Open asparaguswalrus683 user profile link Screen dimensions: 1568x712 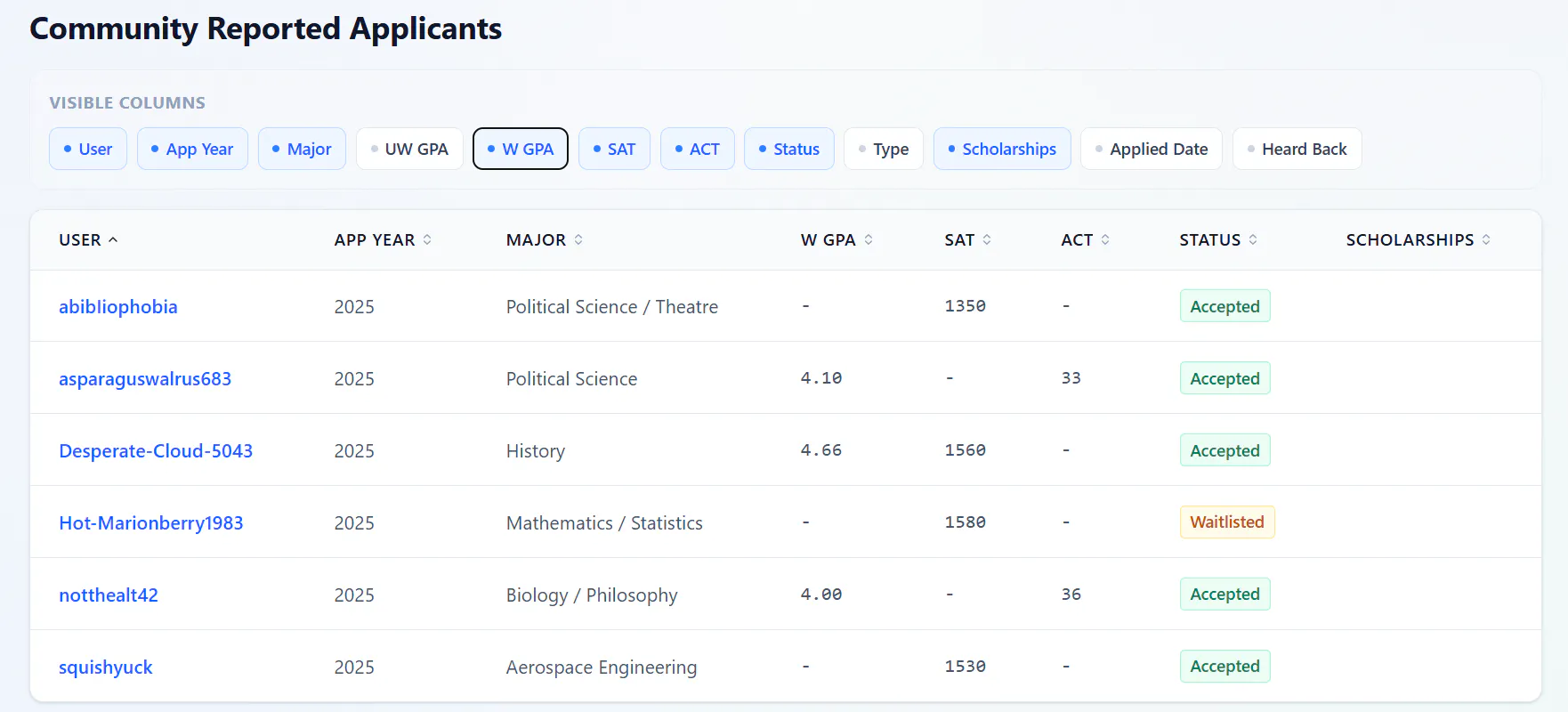pos(145,379)
